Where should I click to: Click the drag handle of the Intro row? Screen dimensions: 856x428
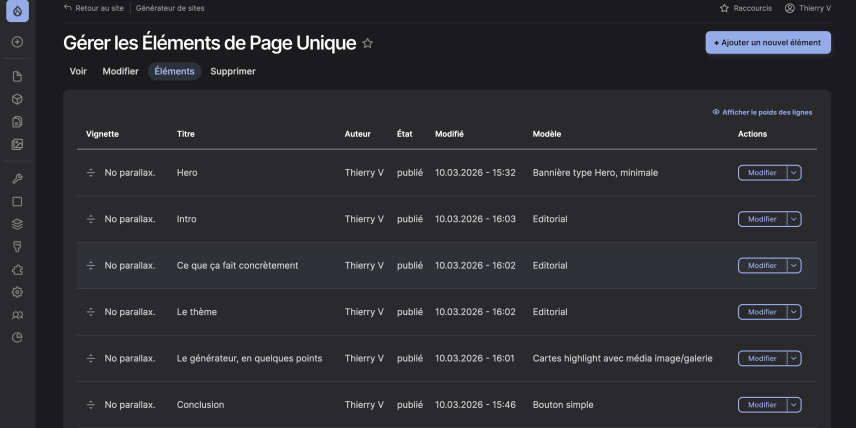pyautogui.click(x=91, y=219)
